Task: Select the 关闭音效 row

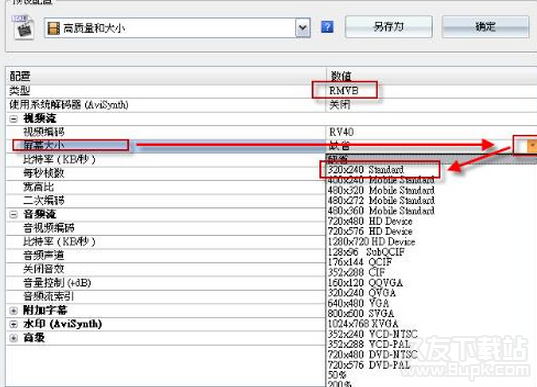Action: click(x=166, y=269)
